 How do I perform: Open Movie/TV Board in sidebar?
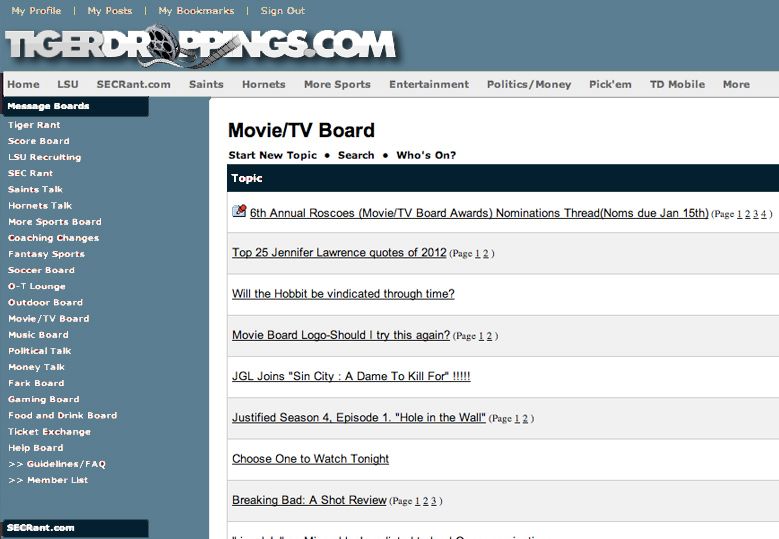click(x=49, y=318)
